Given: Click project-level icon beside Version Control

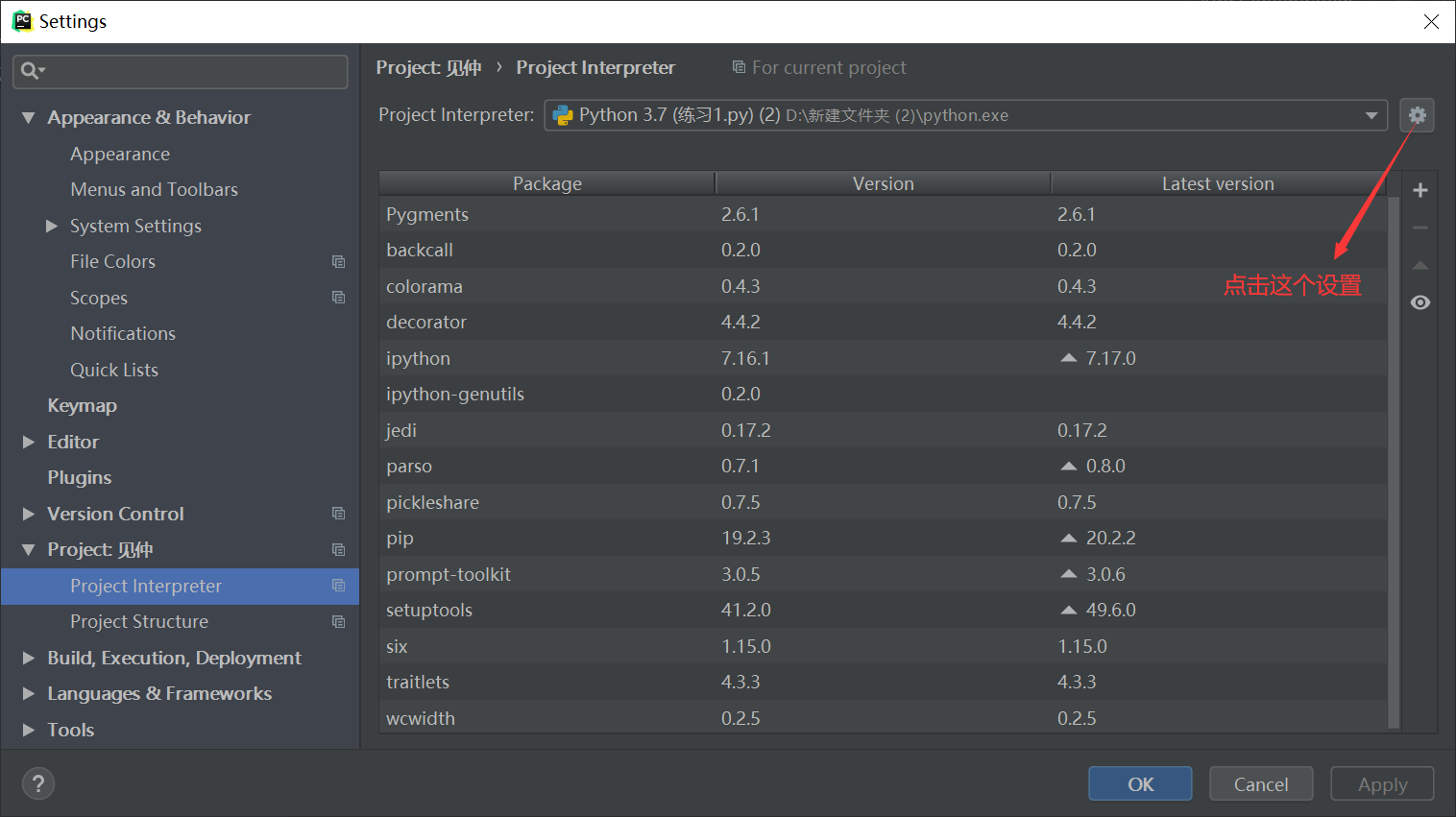Looking at the screenshot, I should coord(338,514).
